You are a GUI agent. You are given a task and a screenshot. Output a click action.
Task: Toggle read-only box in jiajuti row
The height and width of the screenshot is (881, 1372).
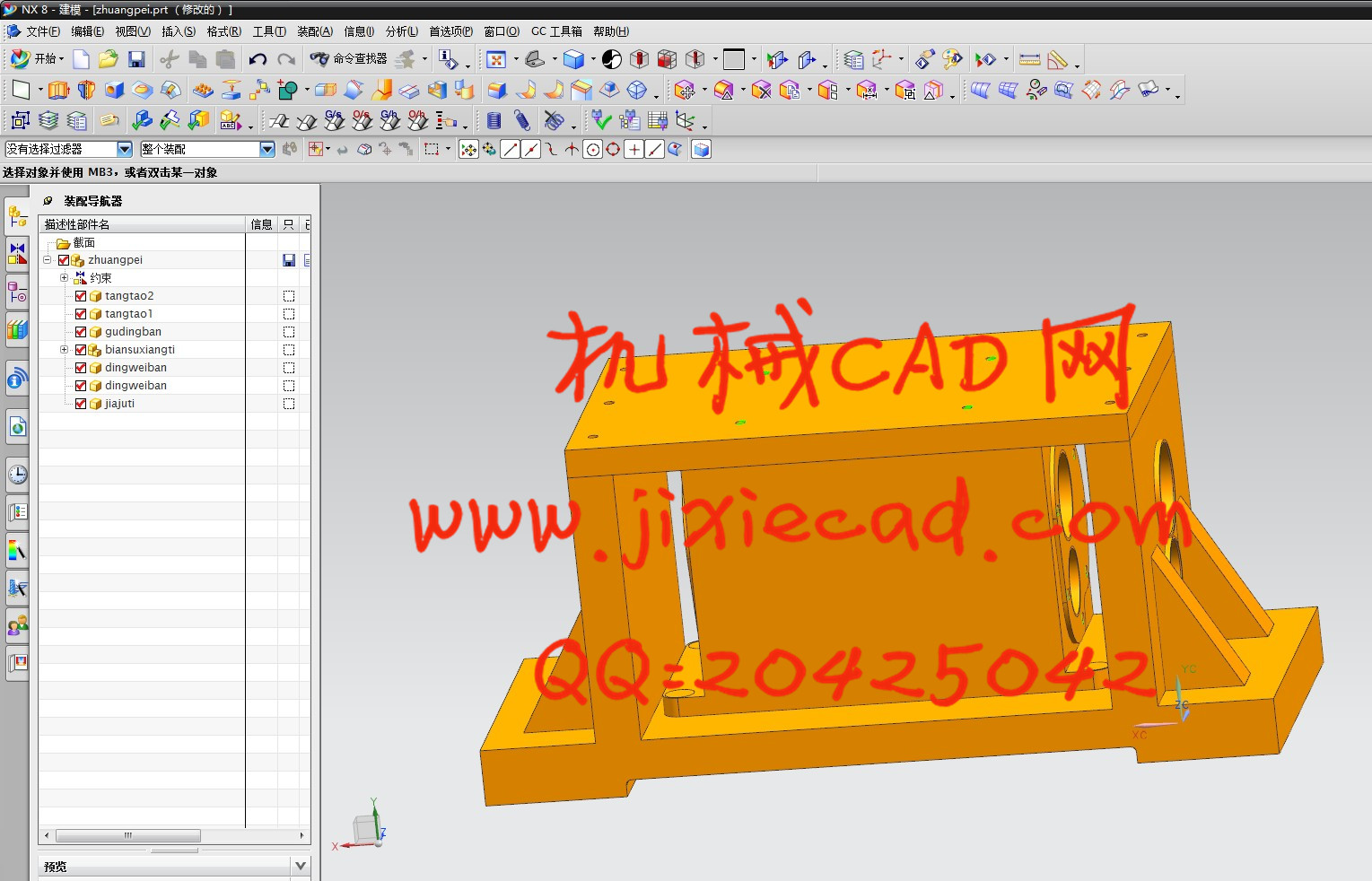click(289, 404)
